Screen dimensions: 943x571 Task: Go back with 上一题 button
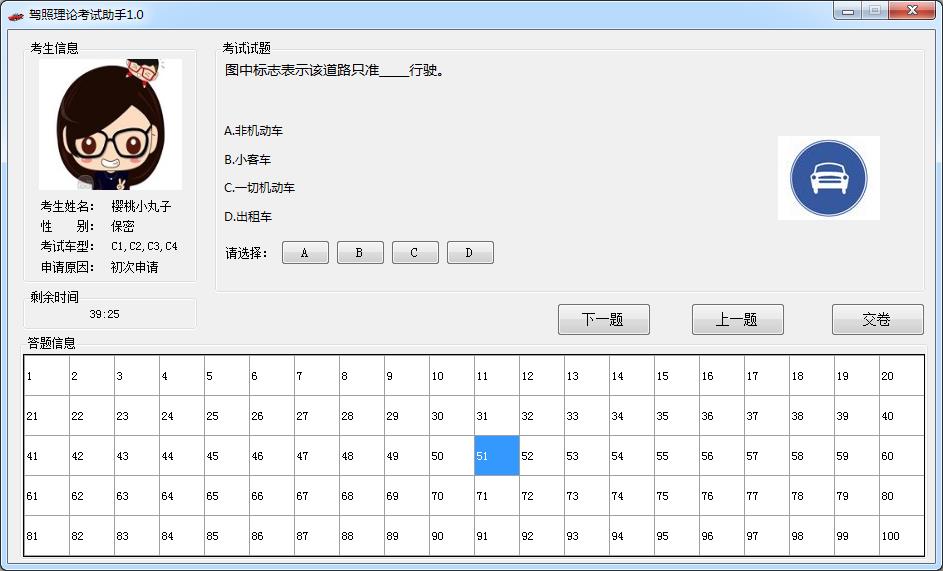(737, 320)
